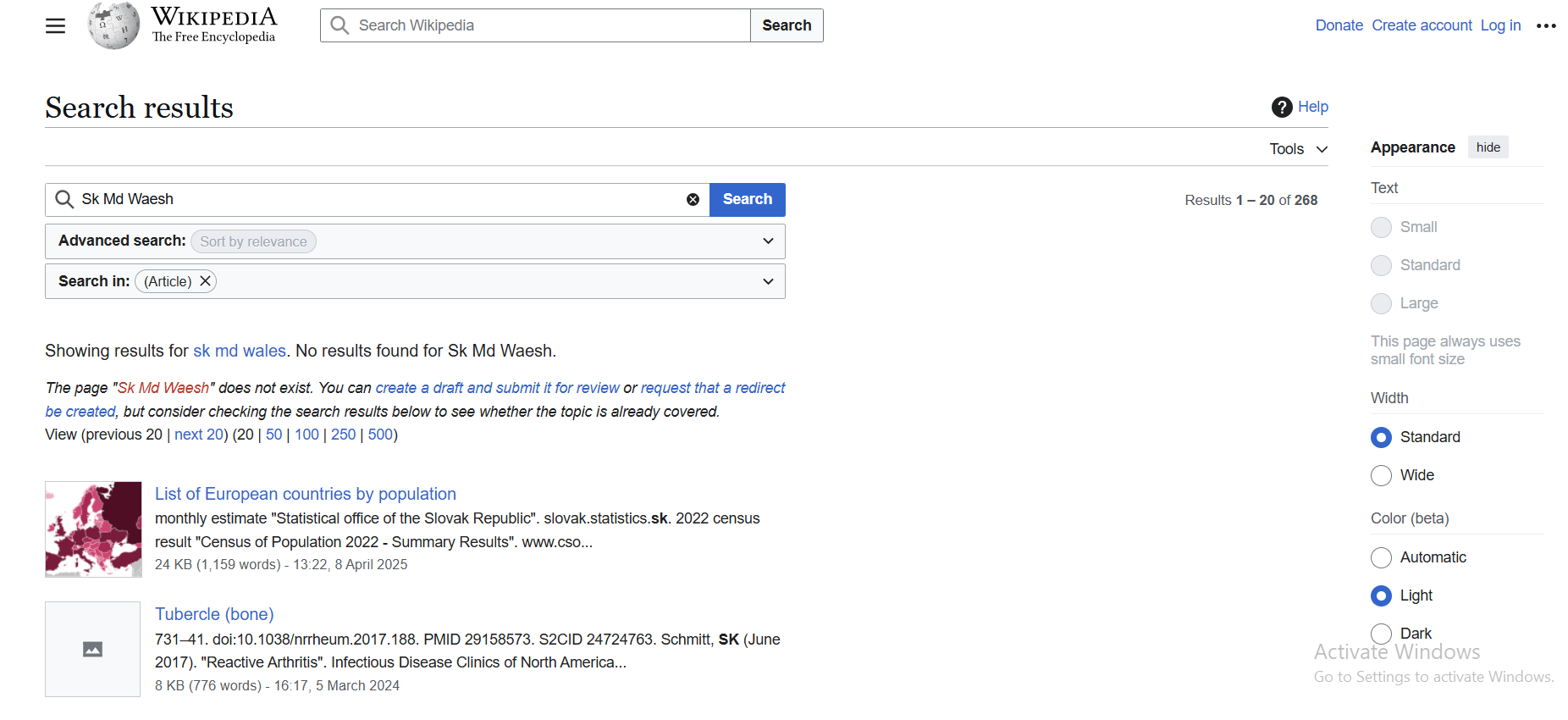Click the Tubercle (bone) placeholder image icon
The height and width of the screenshot is (720, 1568).
(x=93, y=650)
